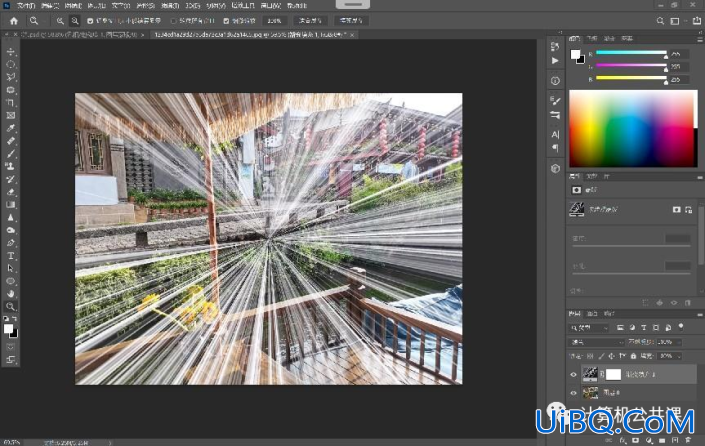Viewport: 705px width, 446px height.
Task: Toggle the resize windows to fit checkbox
Action: click(x=90, y=21)
